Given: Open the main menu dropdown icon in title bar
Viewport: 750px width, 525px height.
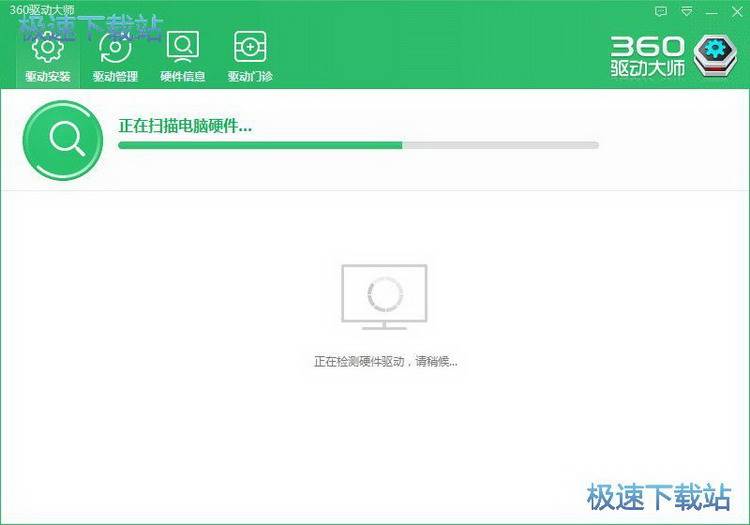Looking at the screenshot, I should [x=687, y=12].
